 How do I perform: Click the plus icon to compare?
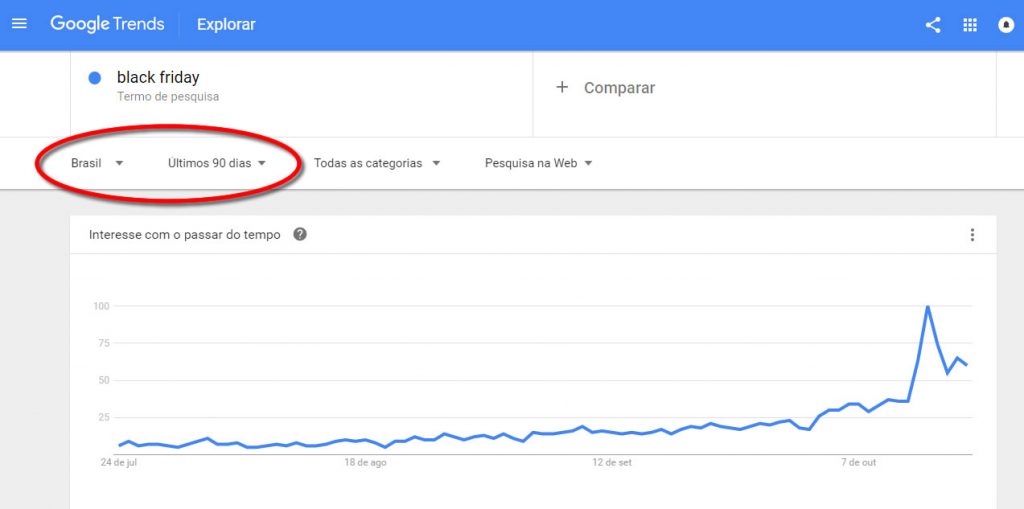pyautogui.click(x=562, y=87)
